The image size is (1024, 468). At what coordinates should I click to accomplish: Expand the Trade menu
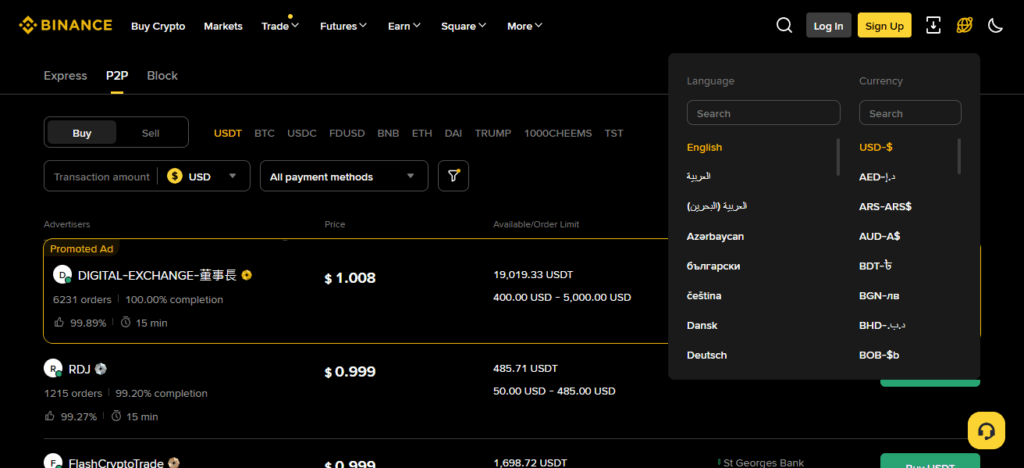[x=280, y=26]
